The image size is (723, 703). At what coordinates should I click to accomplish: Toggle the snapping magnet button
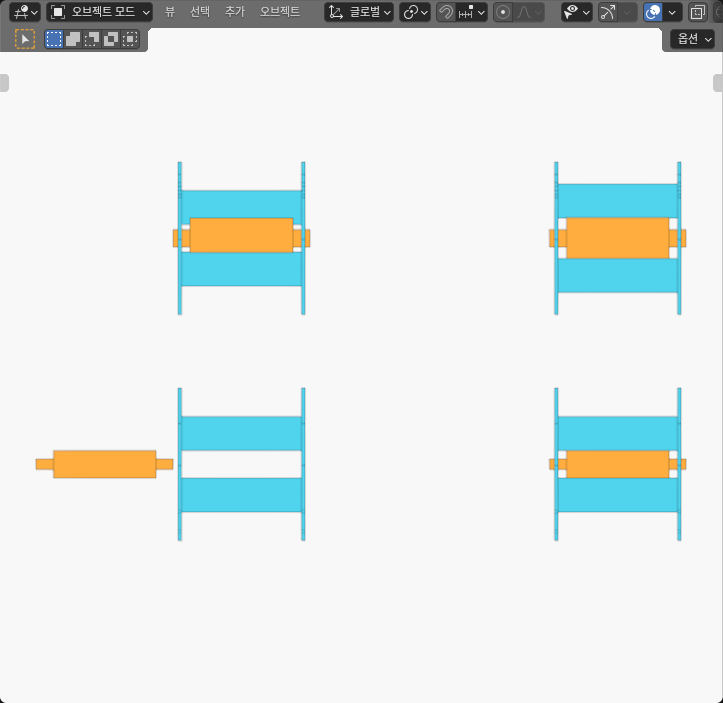pyautogui.click(x=445, y=12)
